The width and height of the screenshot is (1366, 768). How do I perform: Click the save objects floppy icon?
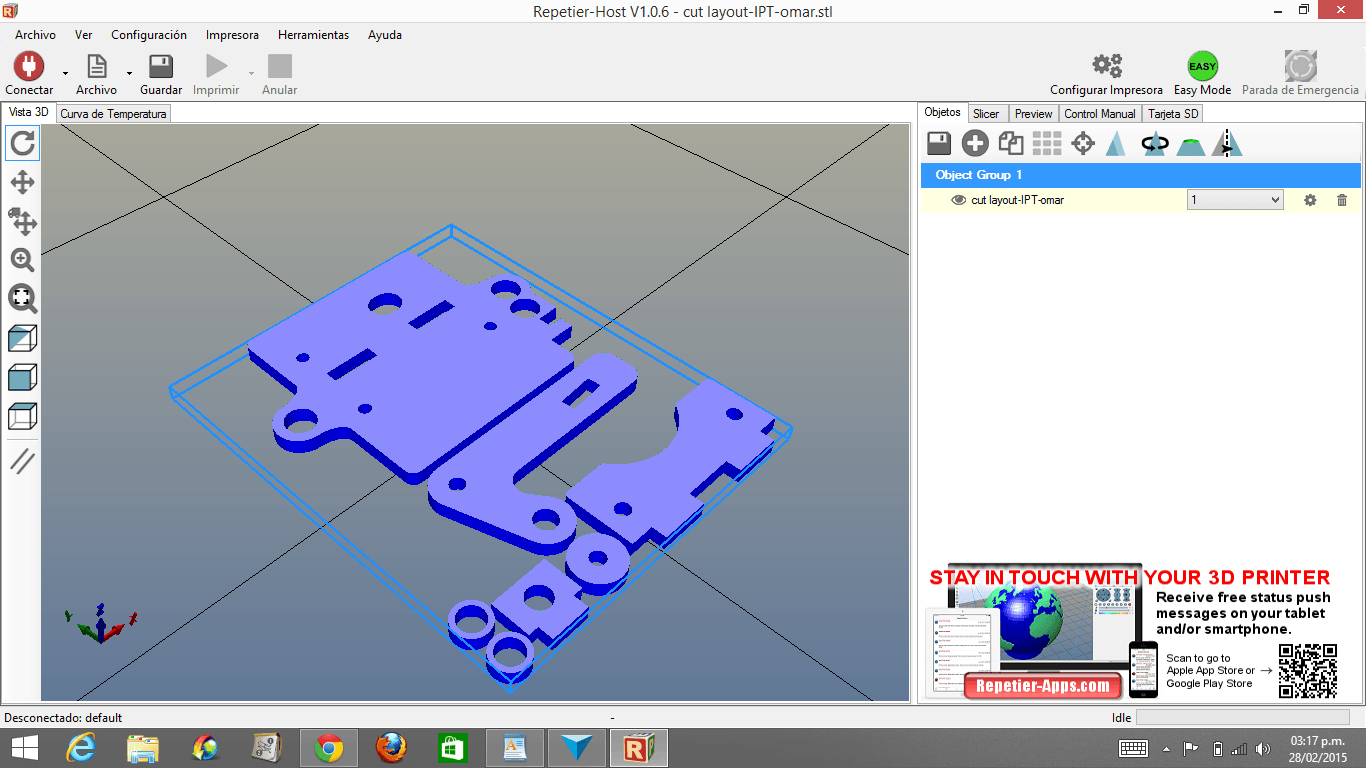(x=939, y=143)
